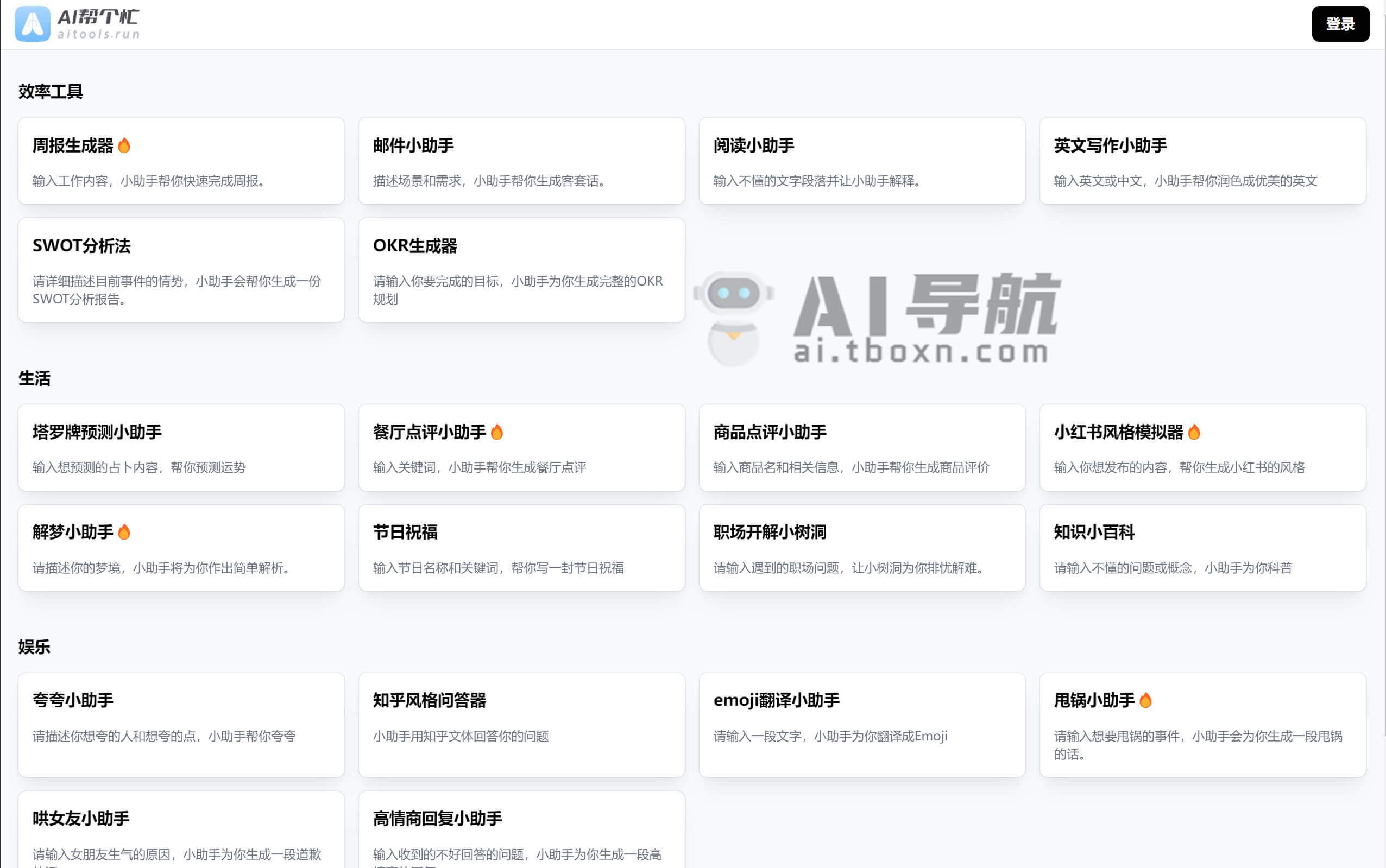The height and width of the screenshot is (868, 1386).
Task: Open the 职场开解小树洞 tool
Action: (x=861, y=548)
